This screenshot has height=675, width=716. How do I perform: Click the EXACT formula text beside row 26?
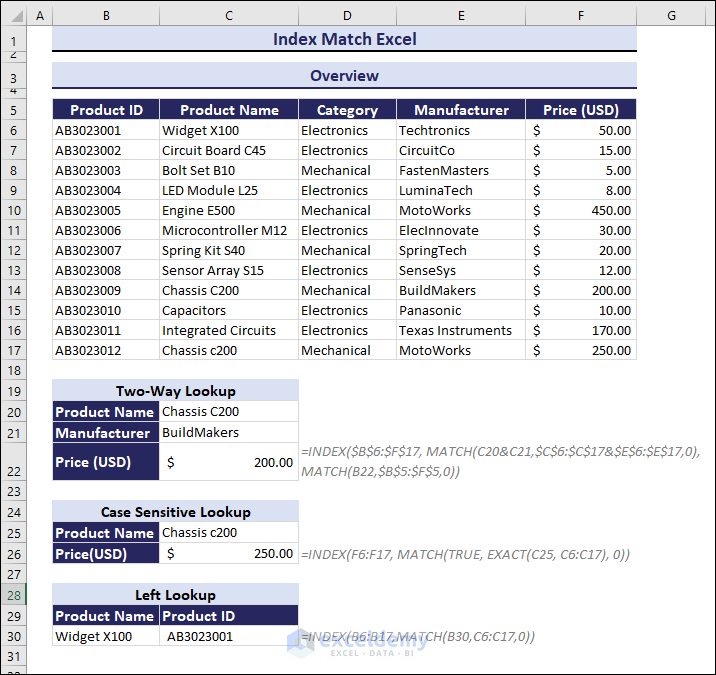pos(465,554)
